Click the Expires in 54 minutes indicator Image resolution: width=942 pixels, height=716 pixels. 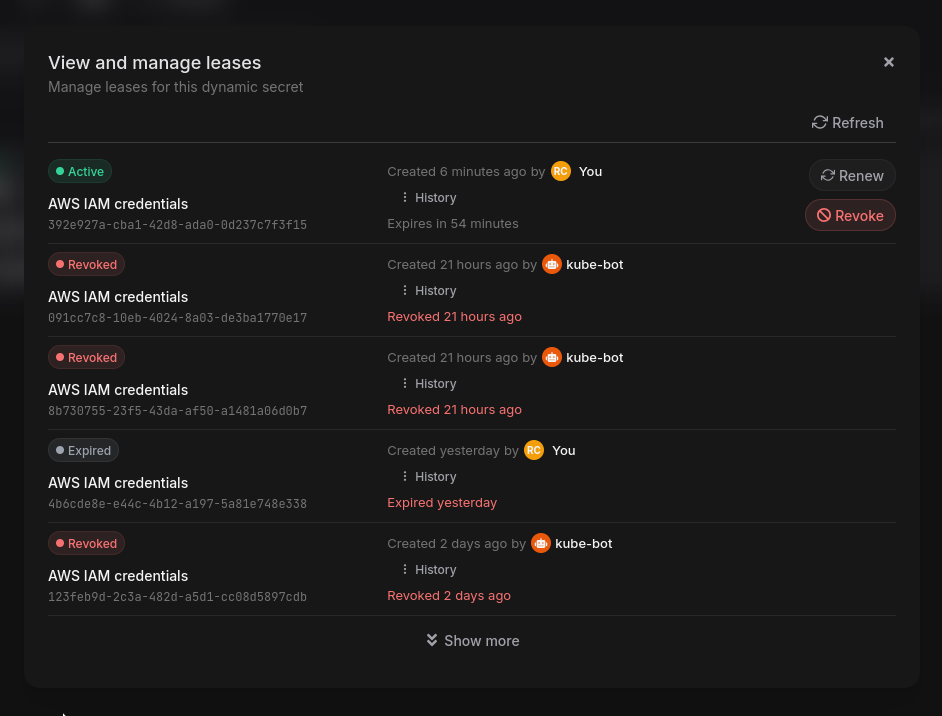click(452, 223)
